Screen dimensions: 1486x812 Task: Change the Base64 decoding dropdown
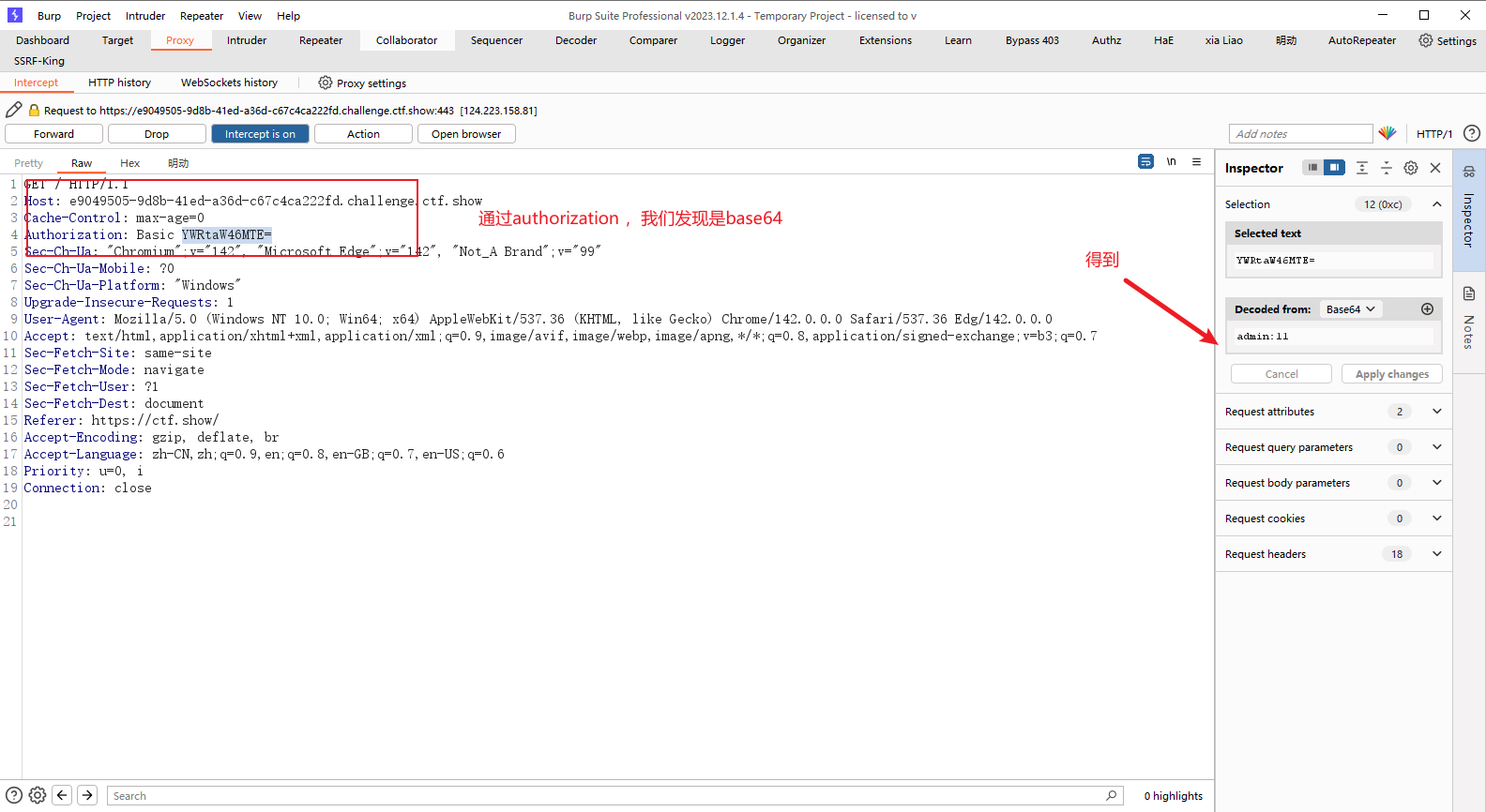pos(1351,308)
